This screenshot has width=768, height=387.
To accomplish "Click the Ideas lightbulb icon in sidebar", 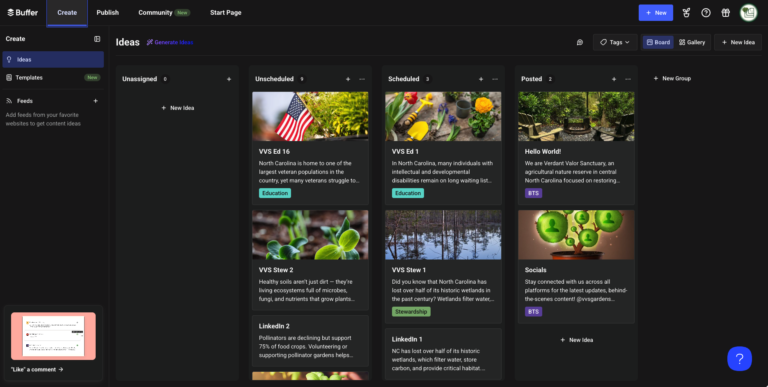I will pos(9,59).
